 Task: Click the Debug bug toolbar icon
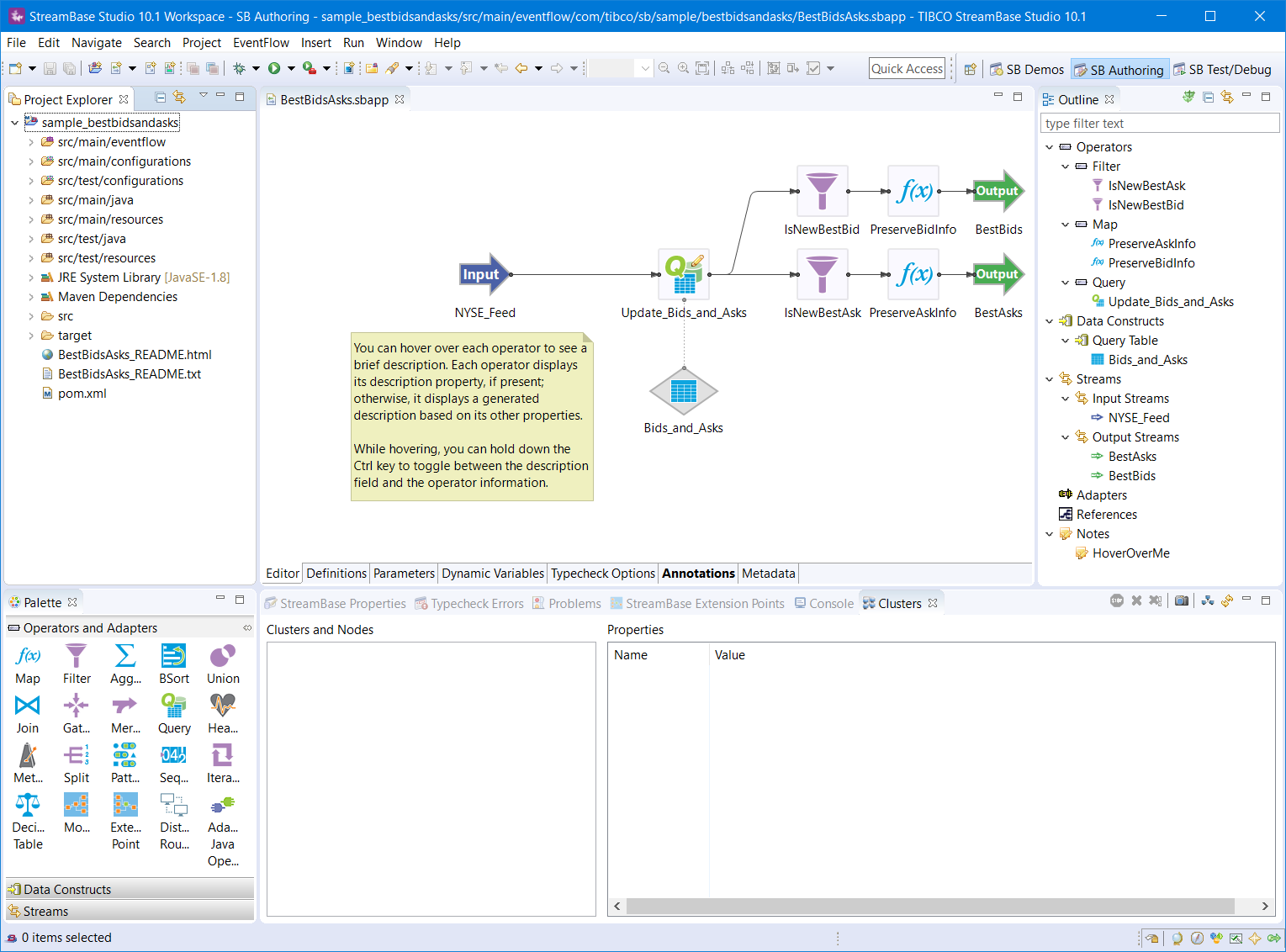[240, 68]
